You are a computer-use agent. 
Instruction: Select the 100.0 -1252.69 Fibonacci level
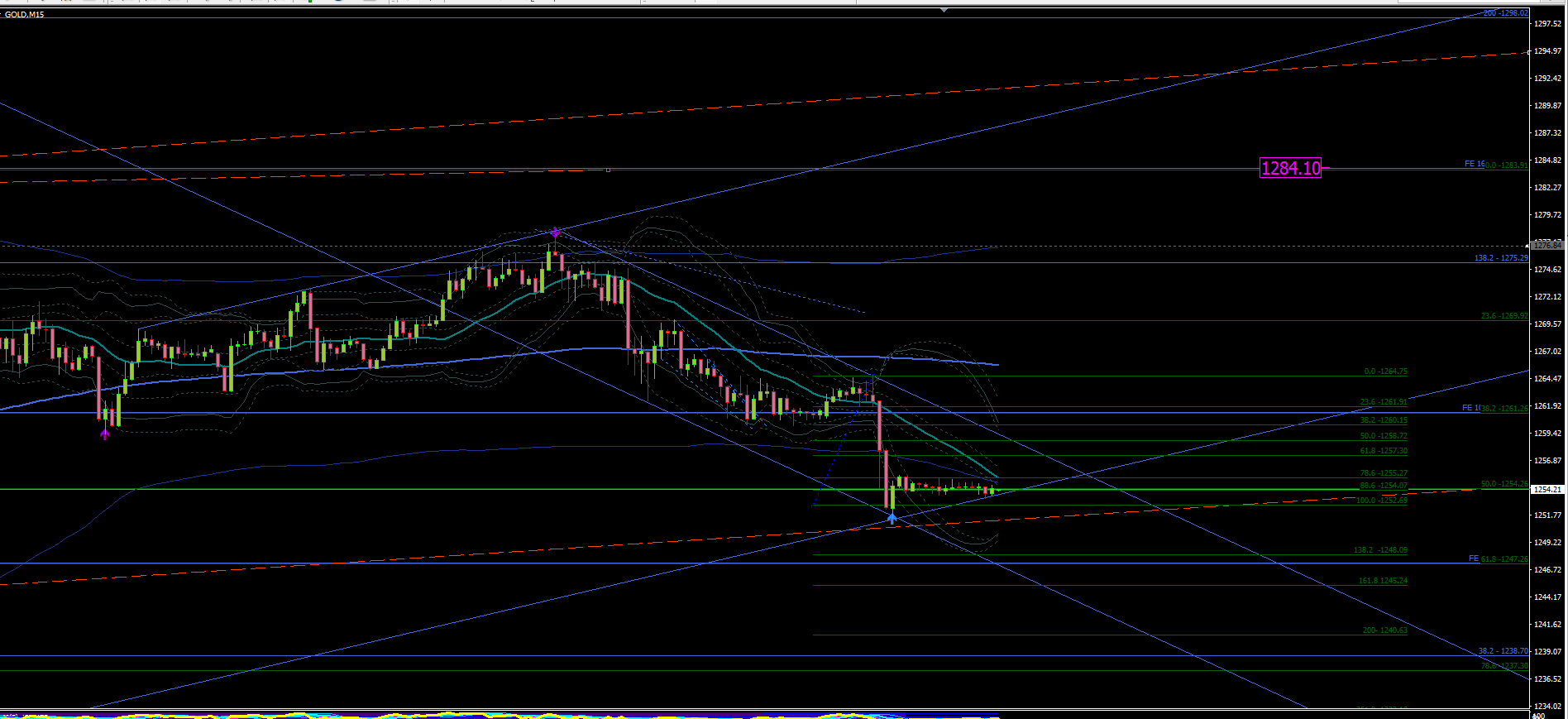coord(1381,501)
